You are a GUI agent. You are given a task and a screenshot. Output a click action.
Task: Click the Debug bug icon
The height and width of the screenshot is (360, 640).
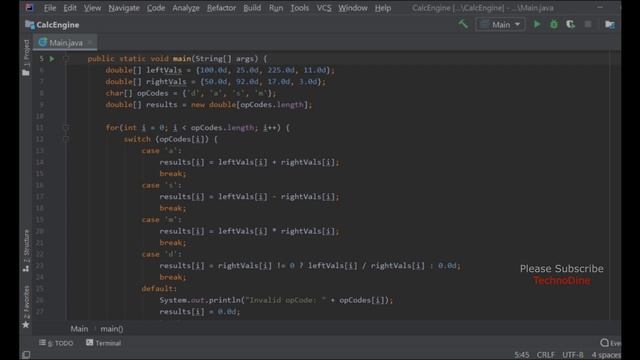[x=554, y=24]
